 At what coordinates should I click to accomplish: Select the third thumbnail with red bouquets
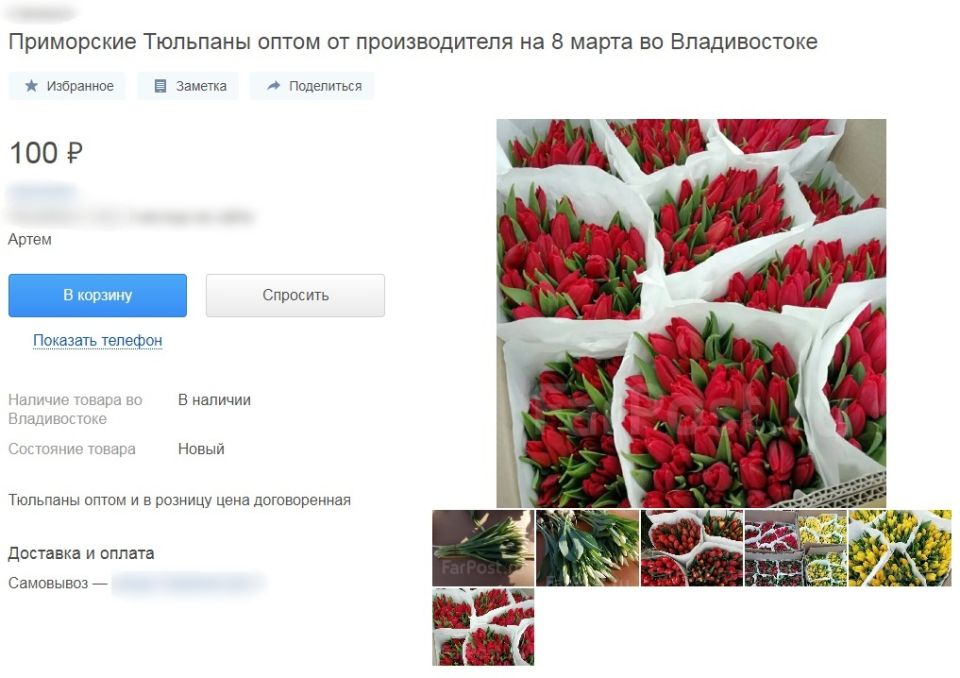point(691,548)
